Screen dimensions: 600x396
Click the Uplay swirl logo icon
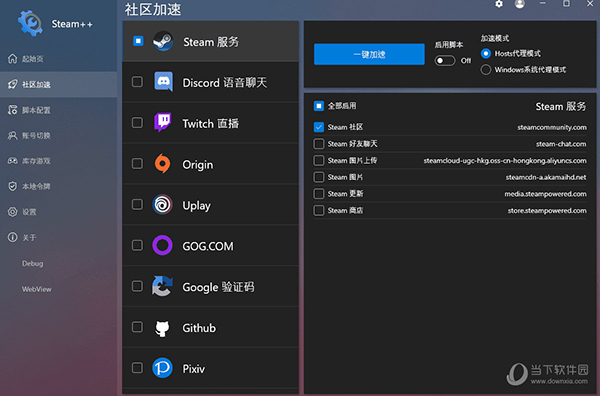click(x=163, y=204)
